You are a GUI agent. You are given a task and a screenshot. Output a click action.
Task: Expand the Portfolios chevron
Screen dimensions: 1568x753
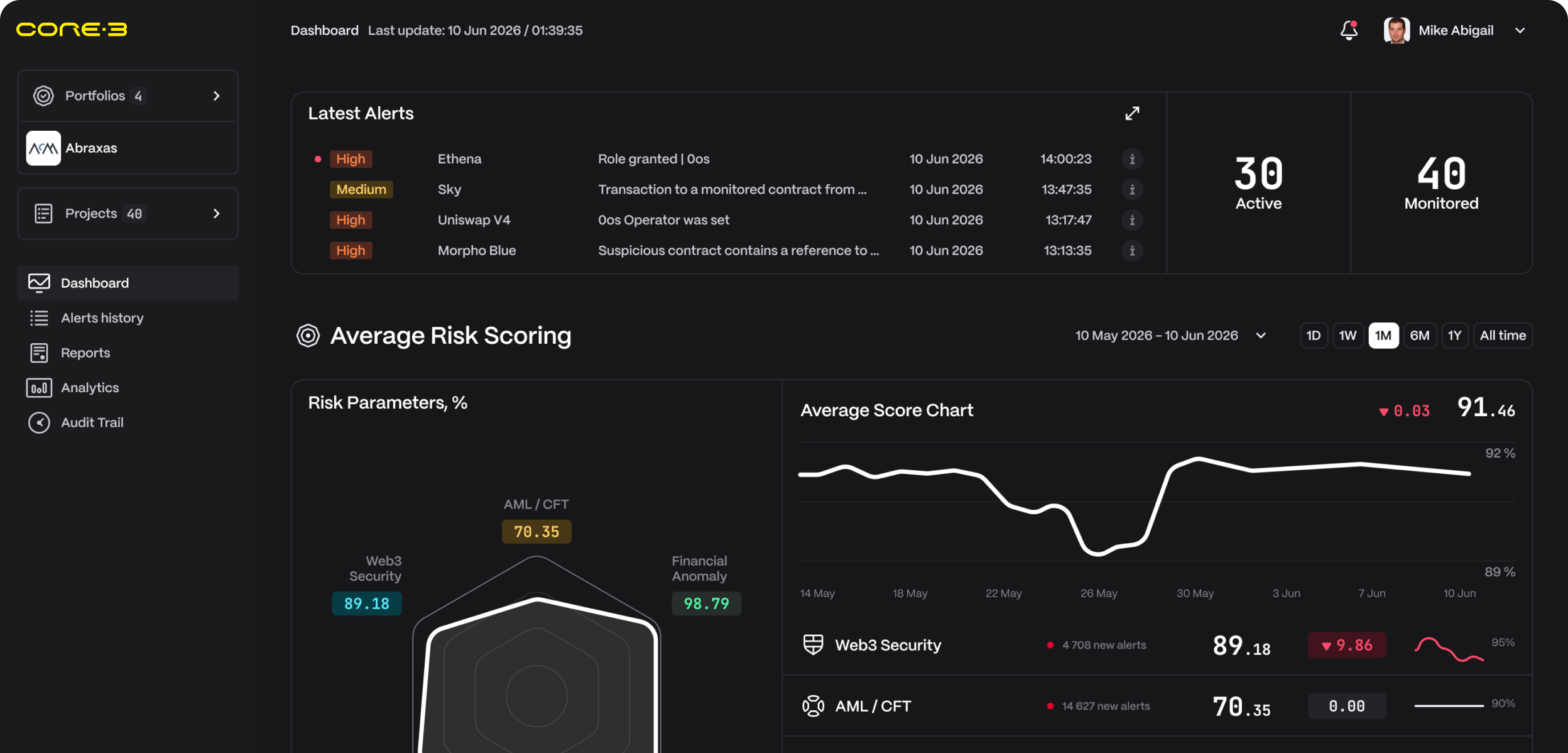coord(216,96)
